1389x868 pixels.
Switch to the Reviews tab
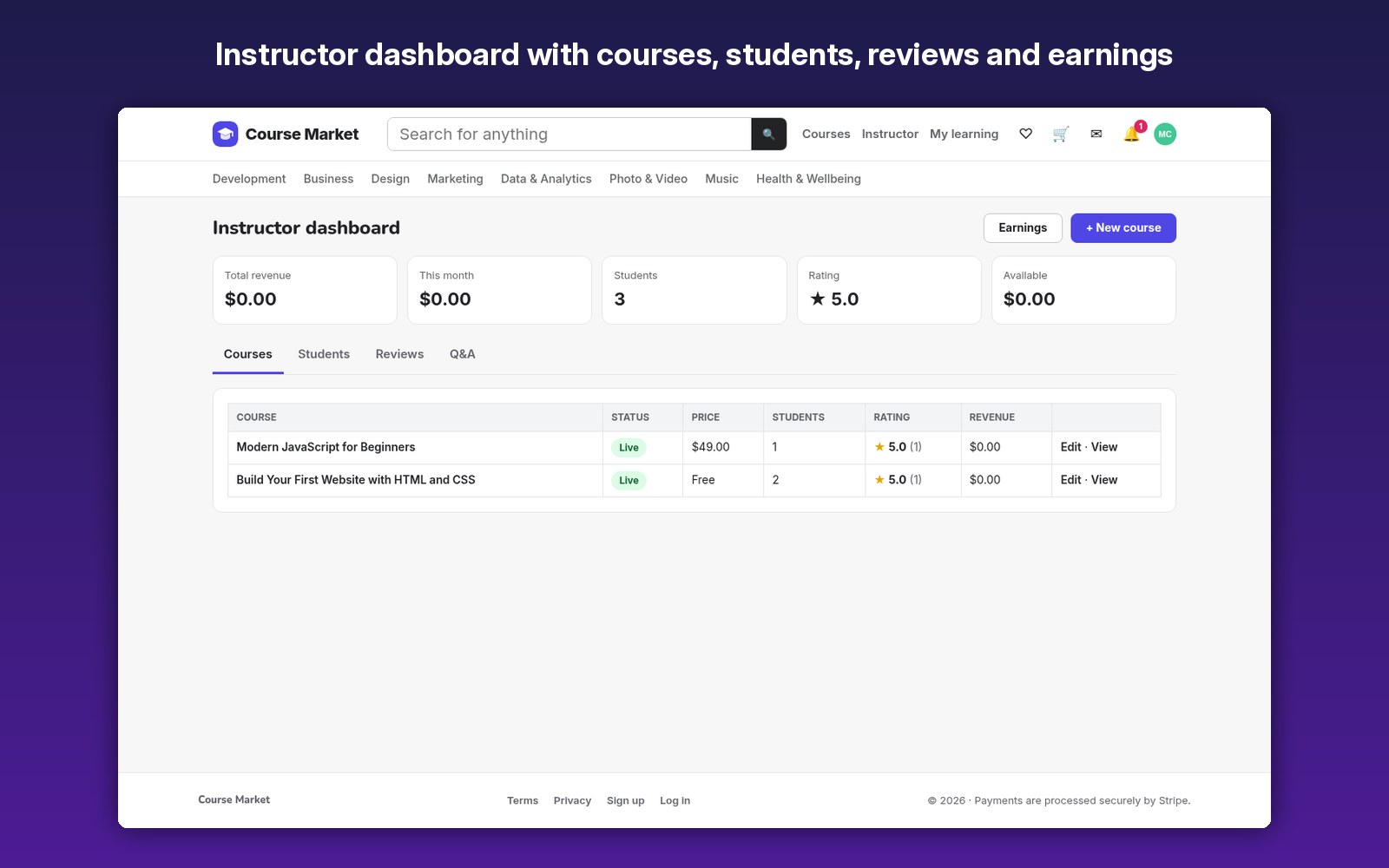[399, 354]
